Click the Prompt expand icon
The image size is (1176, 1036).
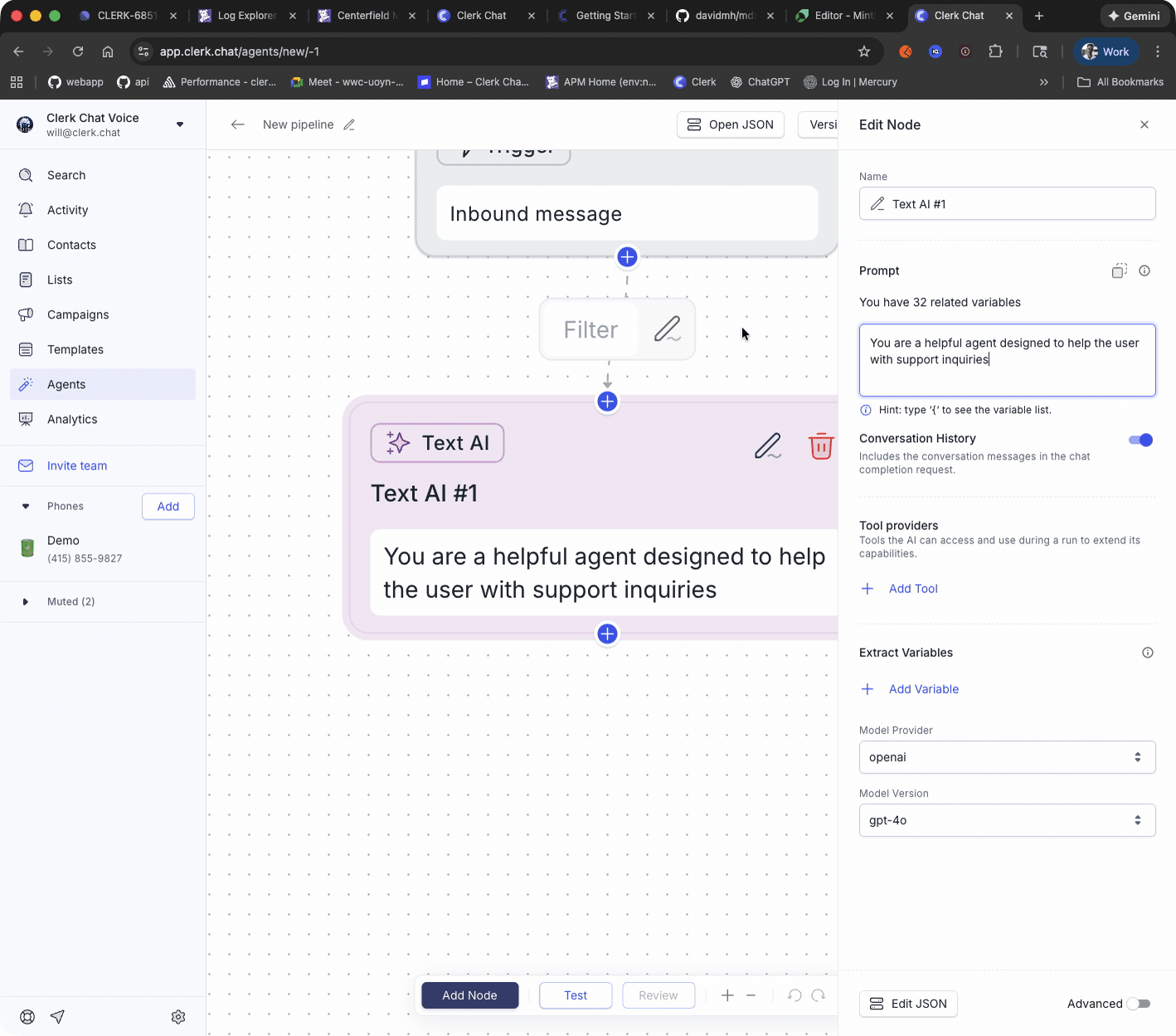click(x=1120, y=270)
